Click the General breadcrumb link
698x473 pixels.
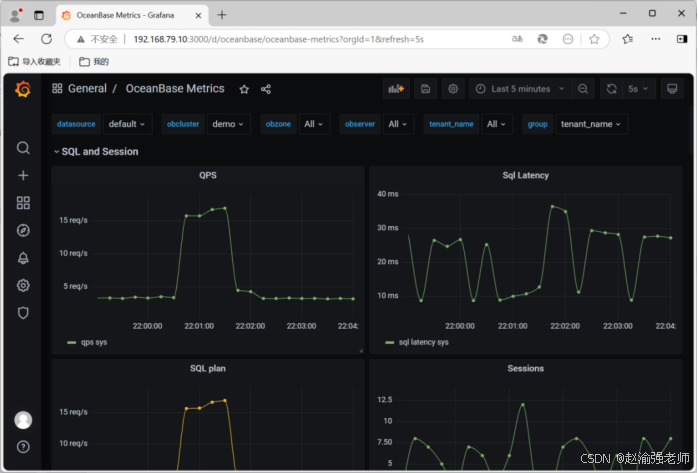click(87, 89)
